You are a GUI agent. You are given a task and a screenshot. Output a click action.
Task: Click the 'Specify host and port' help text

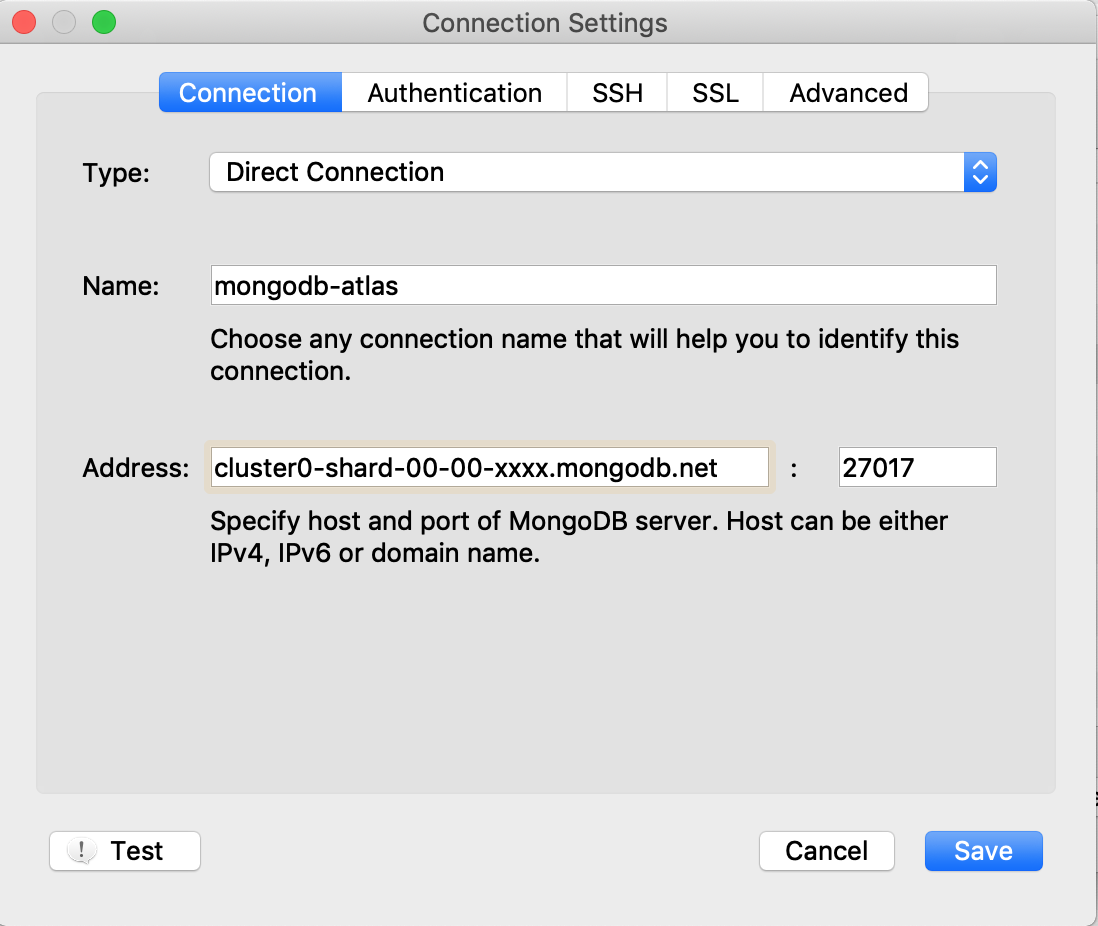(x=578, y=537)
